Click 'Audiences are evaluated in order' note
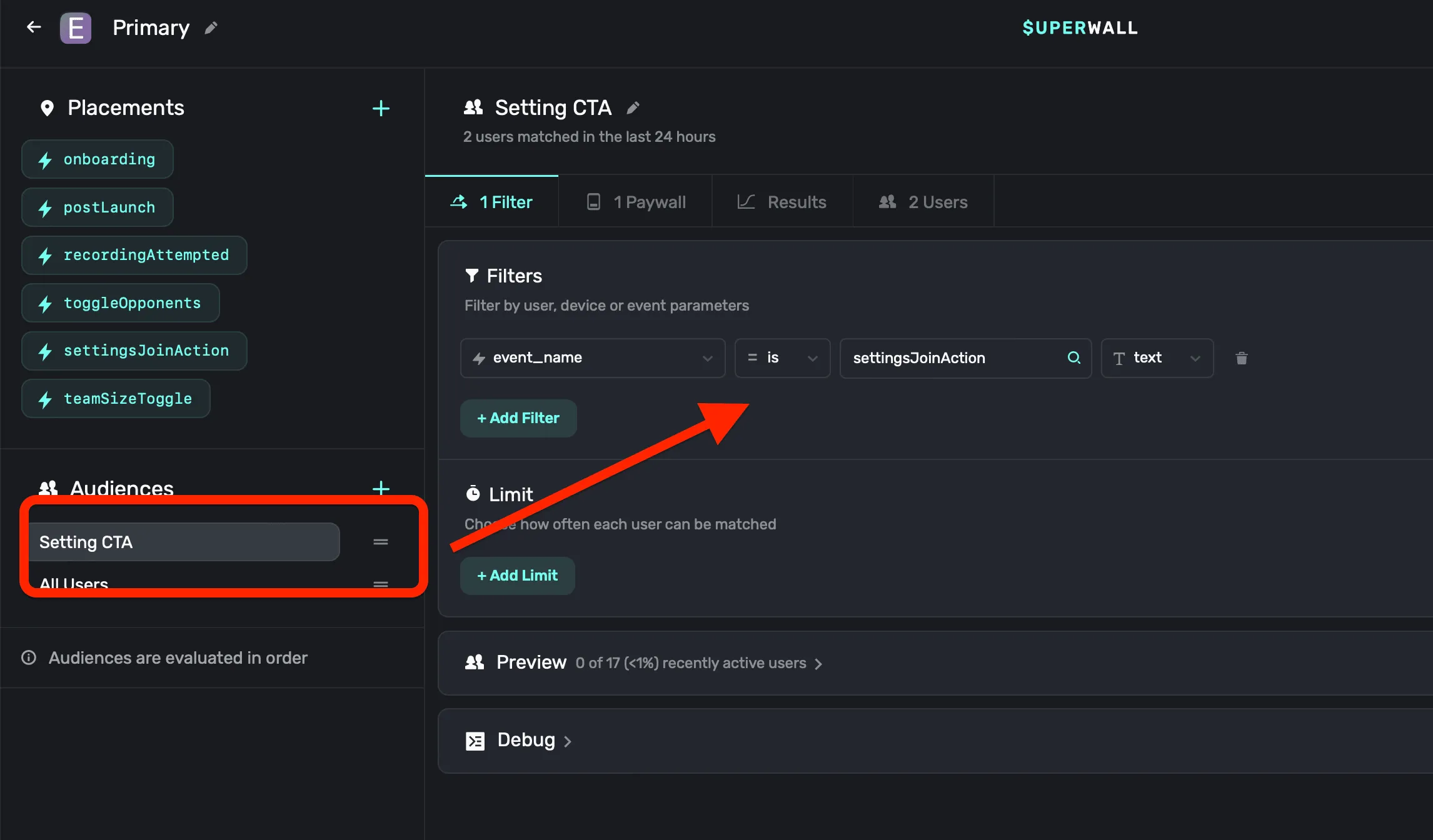The width and height of the screenshot is (1433, 840). [x=178, y=657]
